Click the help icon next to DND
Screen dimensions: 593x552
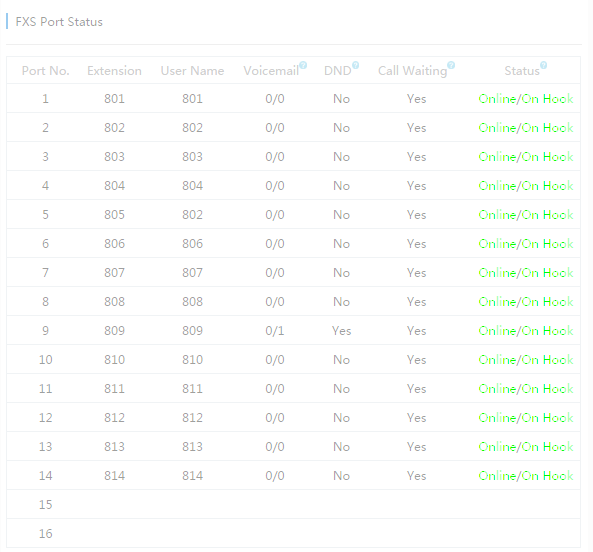[x=355, y=65]
